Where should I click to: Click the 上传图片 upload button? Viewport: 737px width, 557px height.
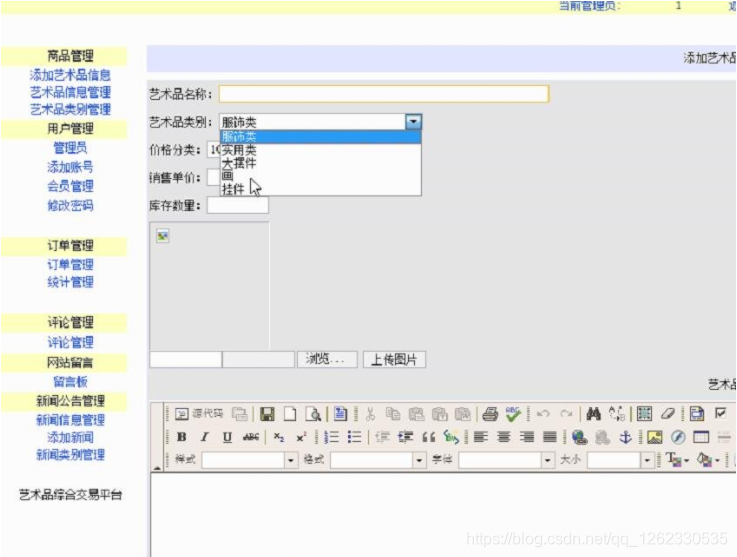pyautogui.click(x=394, y=360)
